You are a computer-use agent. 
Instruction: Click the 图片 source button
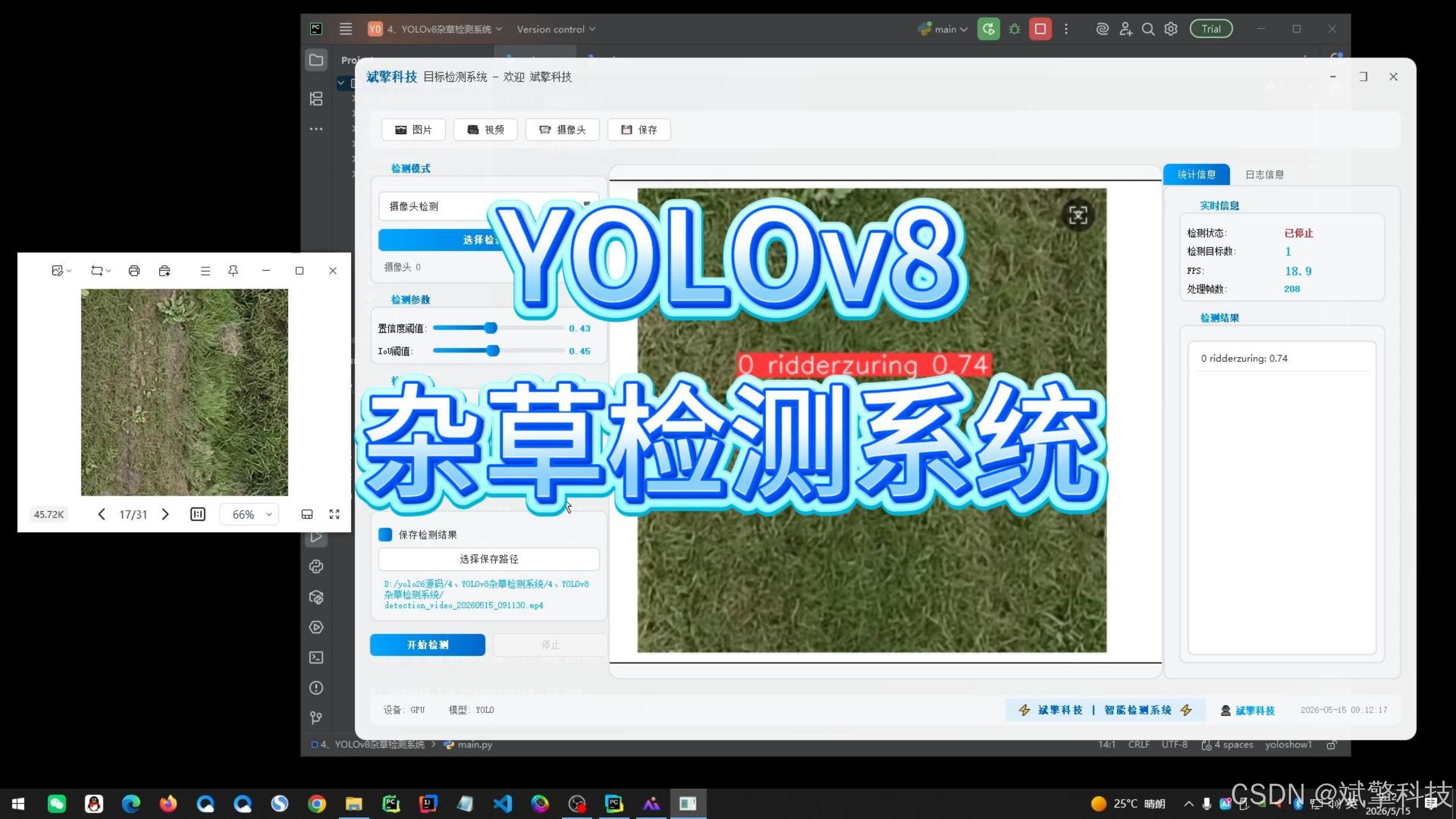coord(413,130)
